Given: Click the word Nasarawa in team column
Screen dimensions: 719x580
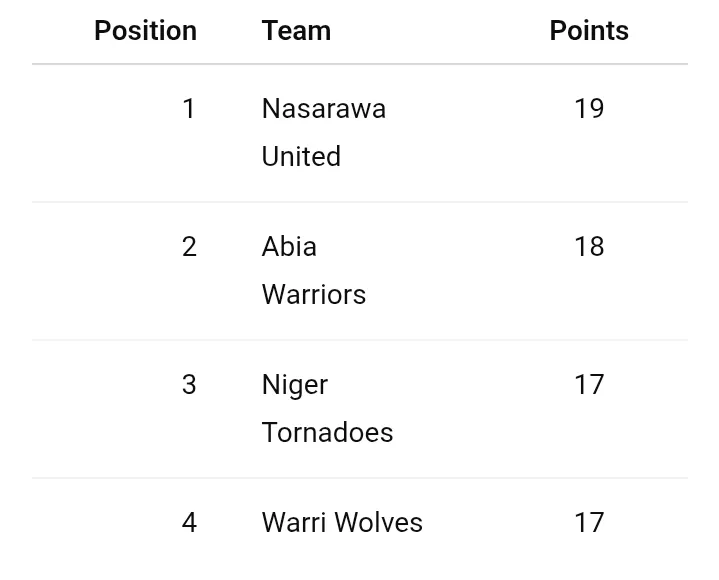Looking at the screenshot, I should pos(323,109).
